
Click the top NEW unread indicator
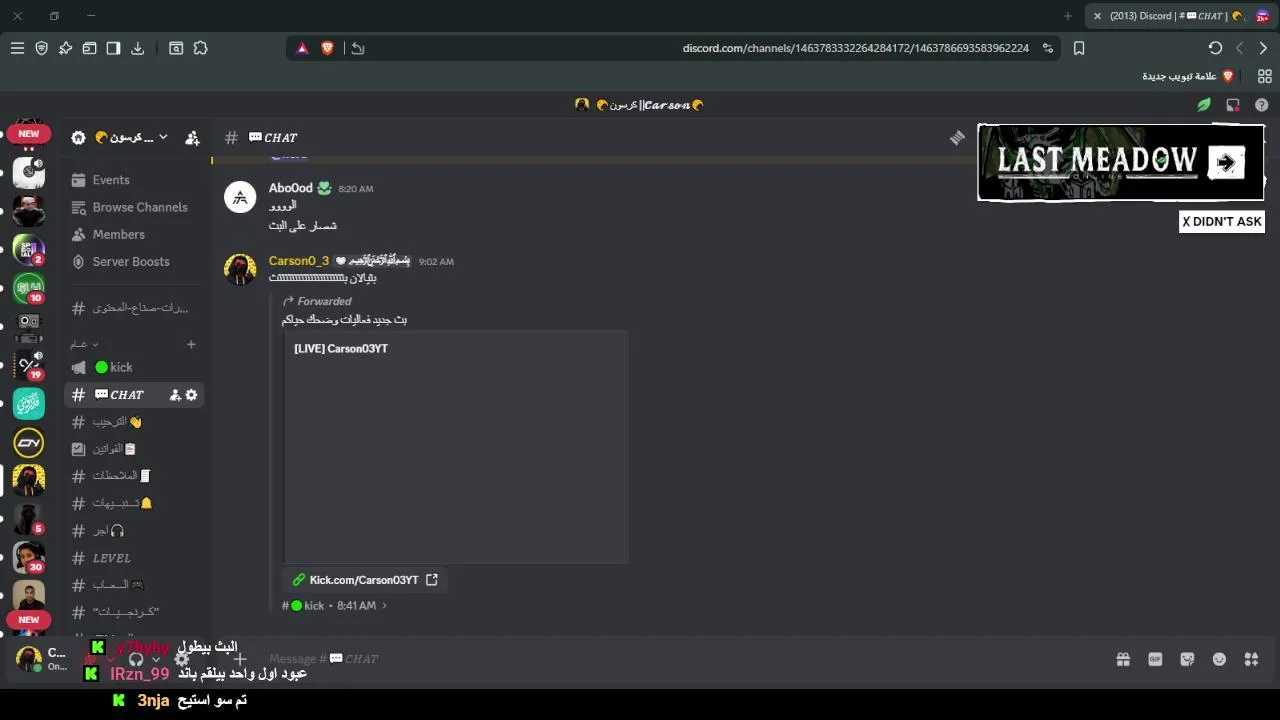point(28,134)
